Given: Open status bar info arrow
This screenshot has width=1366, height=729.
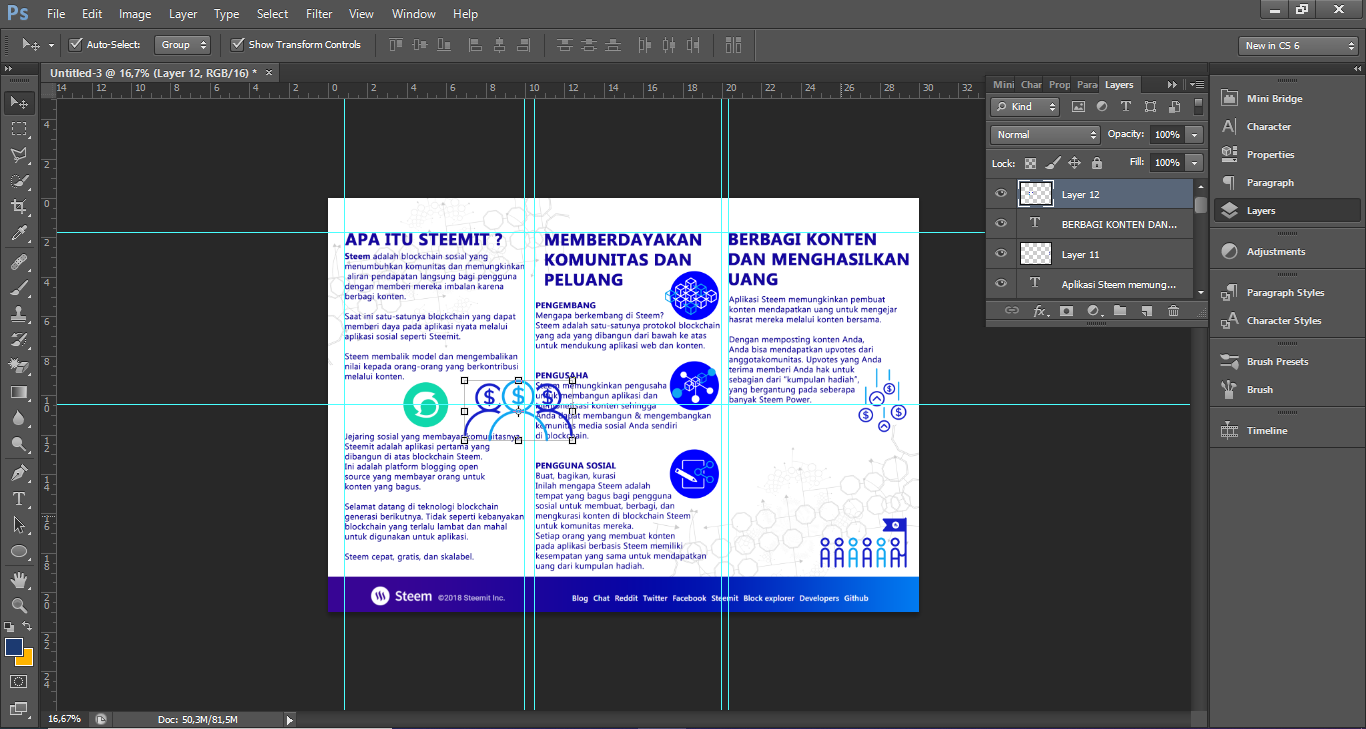Looking at the screenshot, I should pos(290,719).
